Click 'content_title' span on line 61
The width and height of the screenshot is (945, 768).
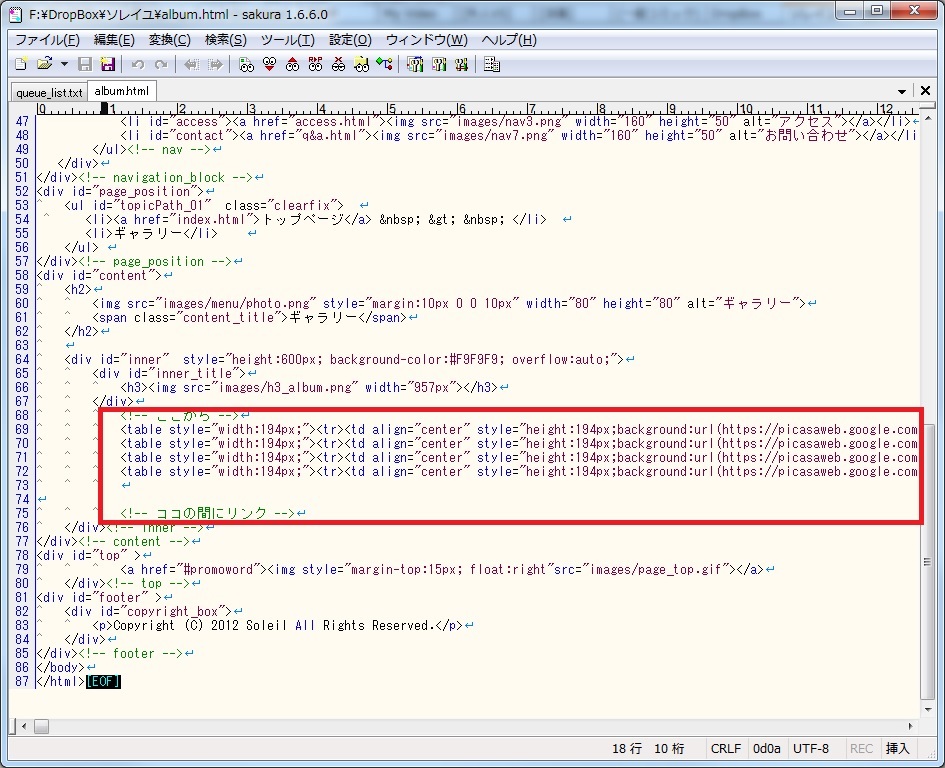point(229,318)
